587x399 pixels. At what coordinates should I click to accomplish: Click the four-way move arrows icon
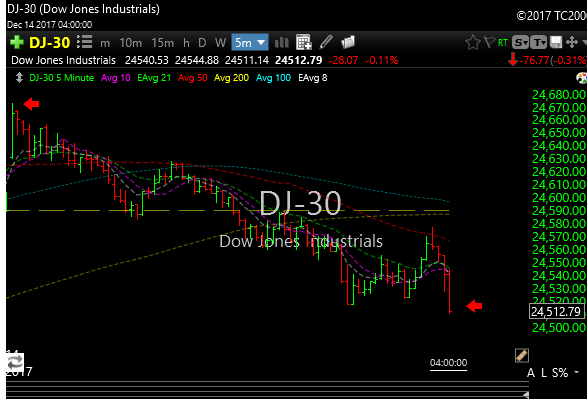[572, 42]
